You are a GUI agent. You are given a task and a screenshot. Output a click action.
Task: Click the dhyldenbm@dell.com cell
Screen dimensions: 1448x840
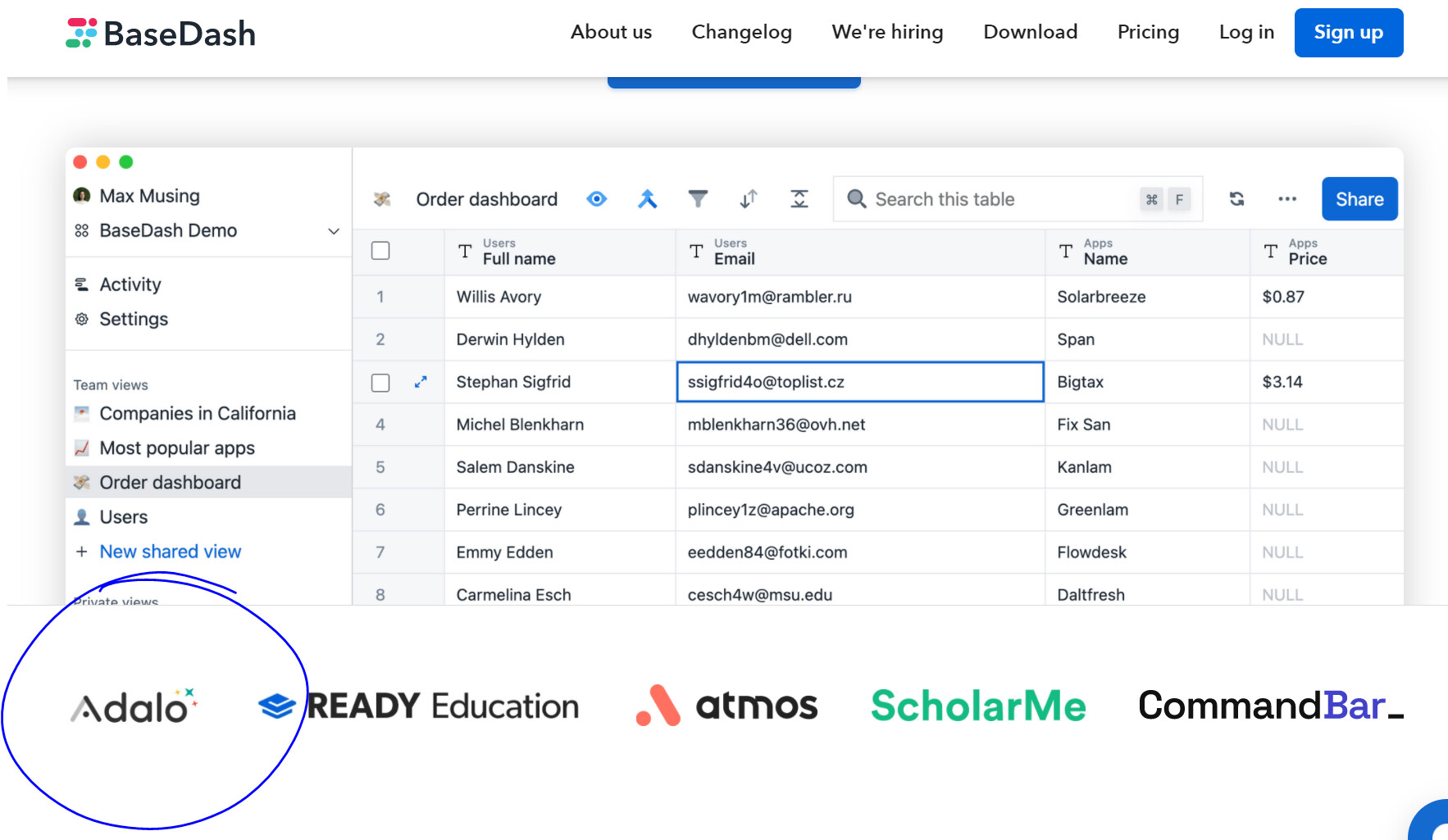pos(860,339)
